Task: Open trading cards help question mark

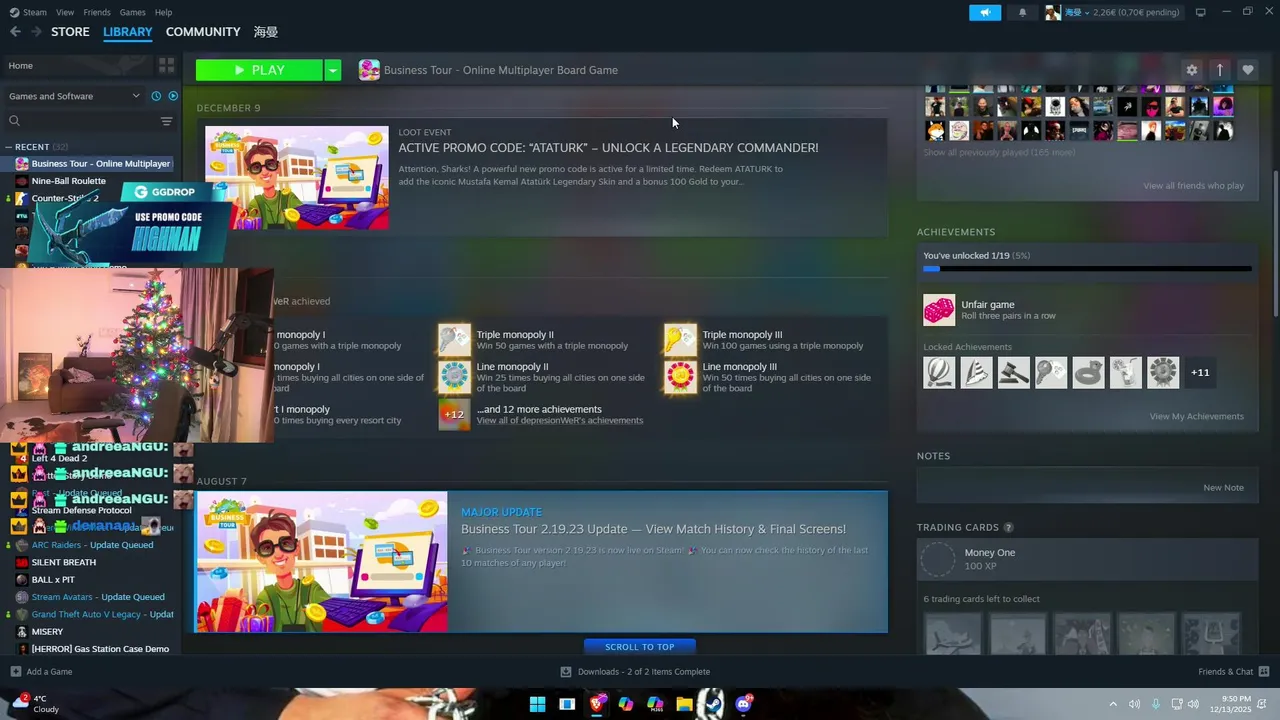Action: (x=1008, y=527)
